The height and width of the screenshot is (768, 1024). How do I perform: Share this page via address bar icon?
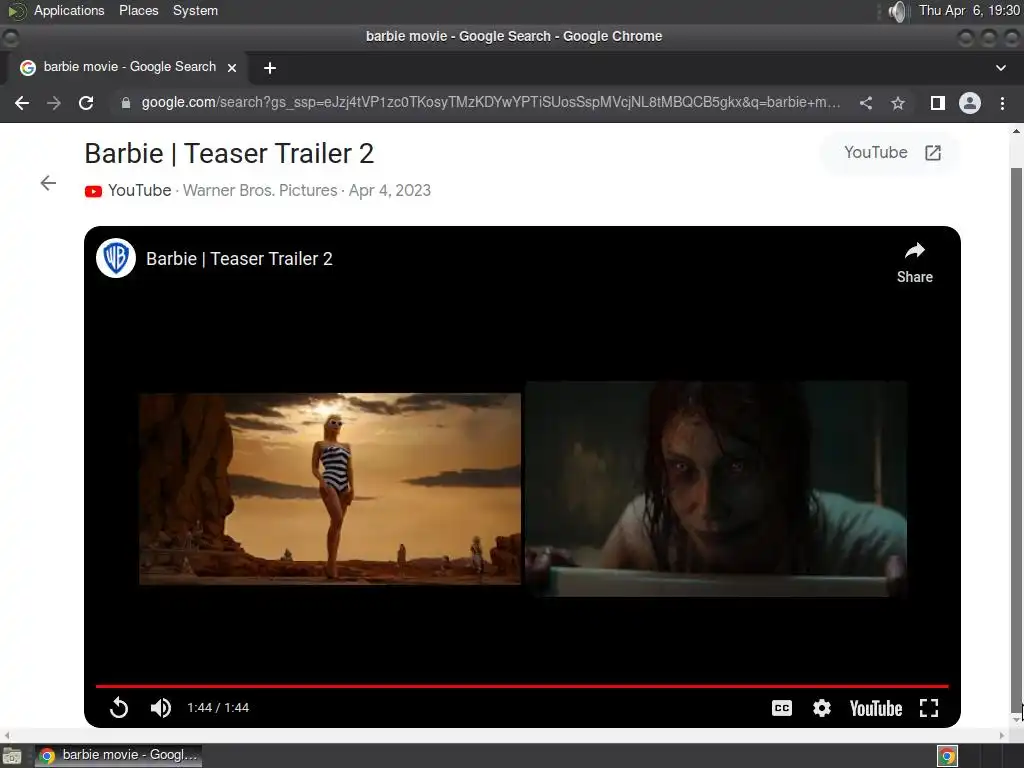coord(866,103)
